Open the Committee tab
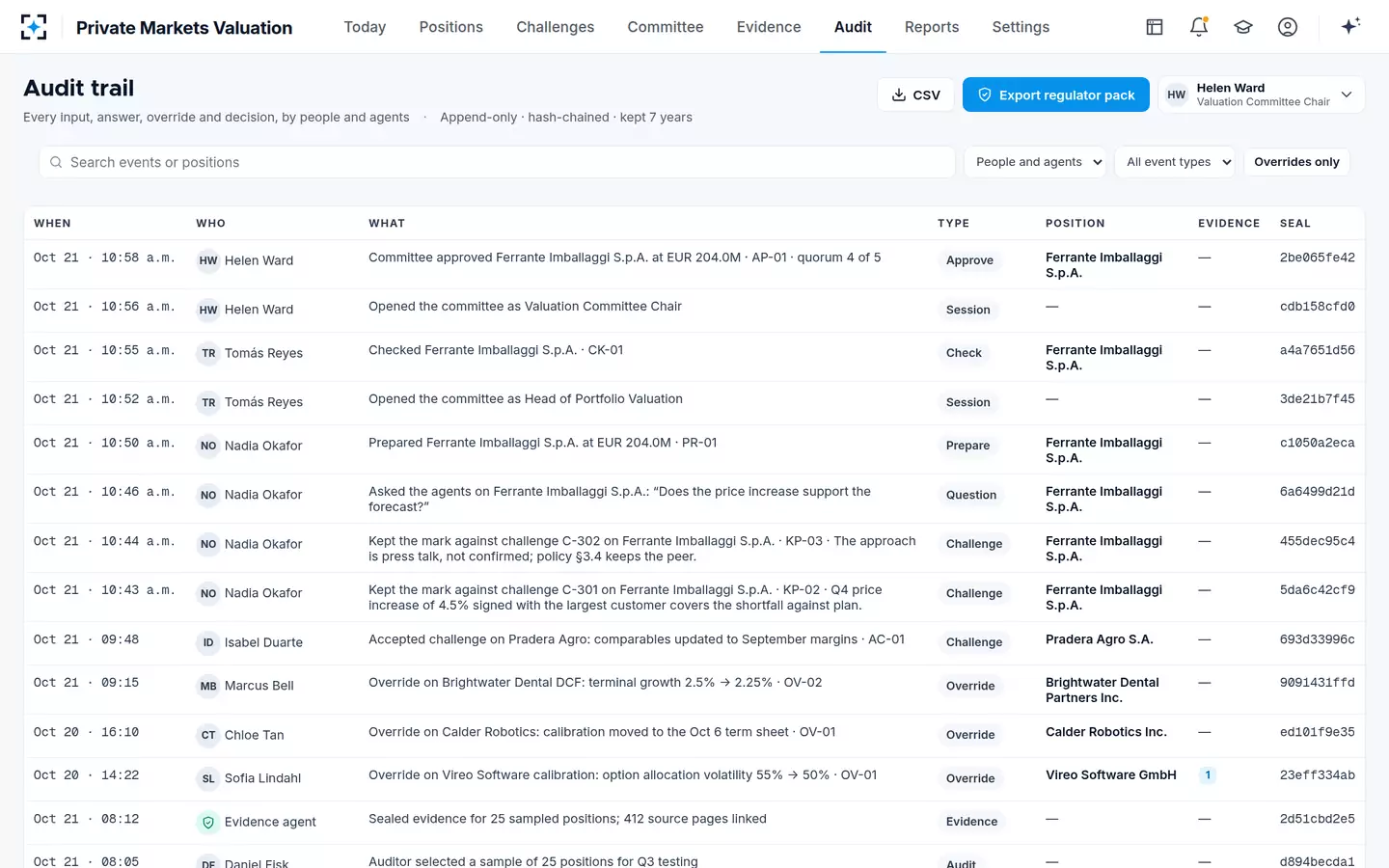The image size is (1389, 868). [666, 27]
